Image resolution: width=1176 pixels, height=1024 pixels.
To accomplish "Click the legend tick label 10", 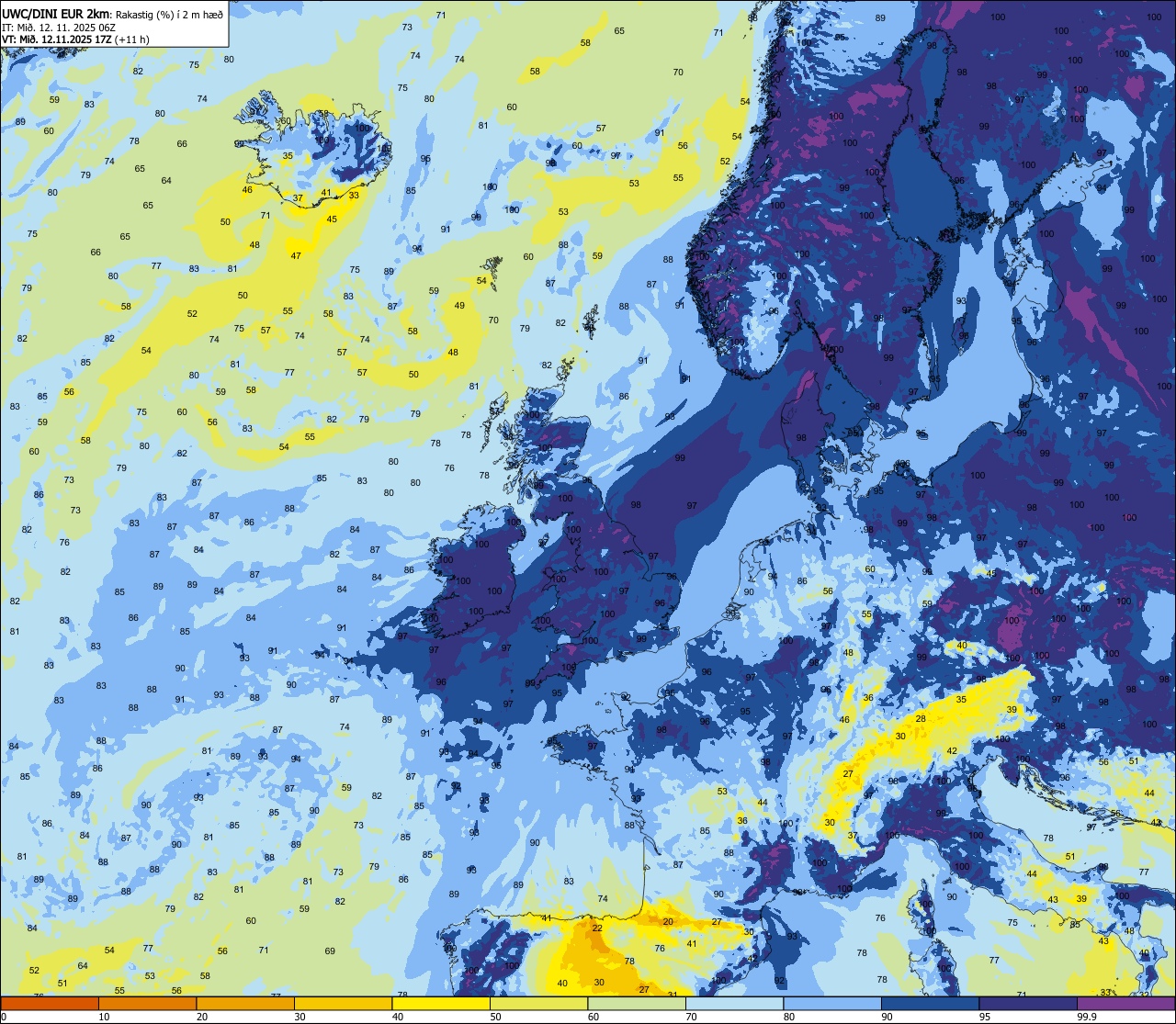I will pos(104,1017).
